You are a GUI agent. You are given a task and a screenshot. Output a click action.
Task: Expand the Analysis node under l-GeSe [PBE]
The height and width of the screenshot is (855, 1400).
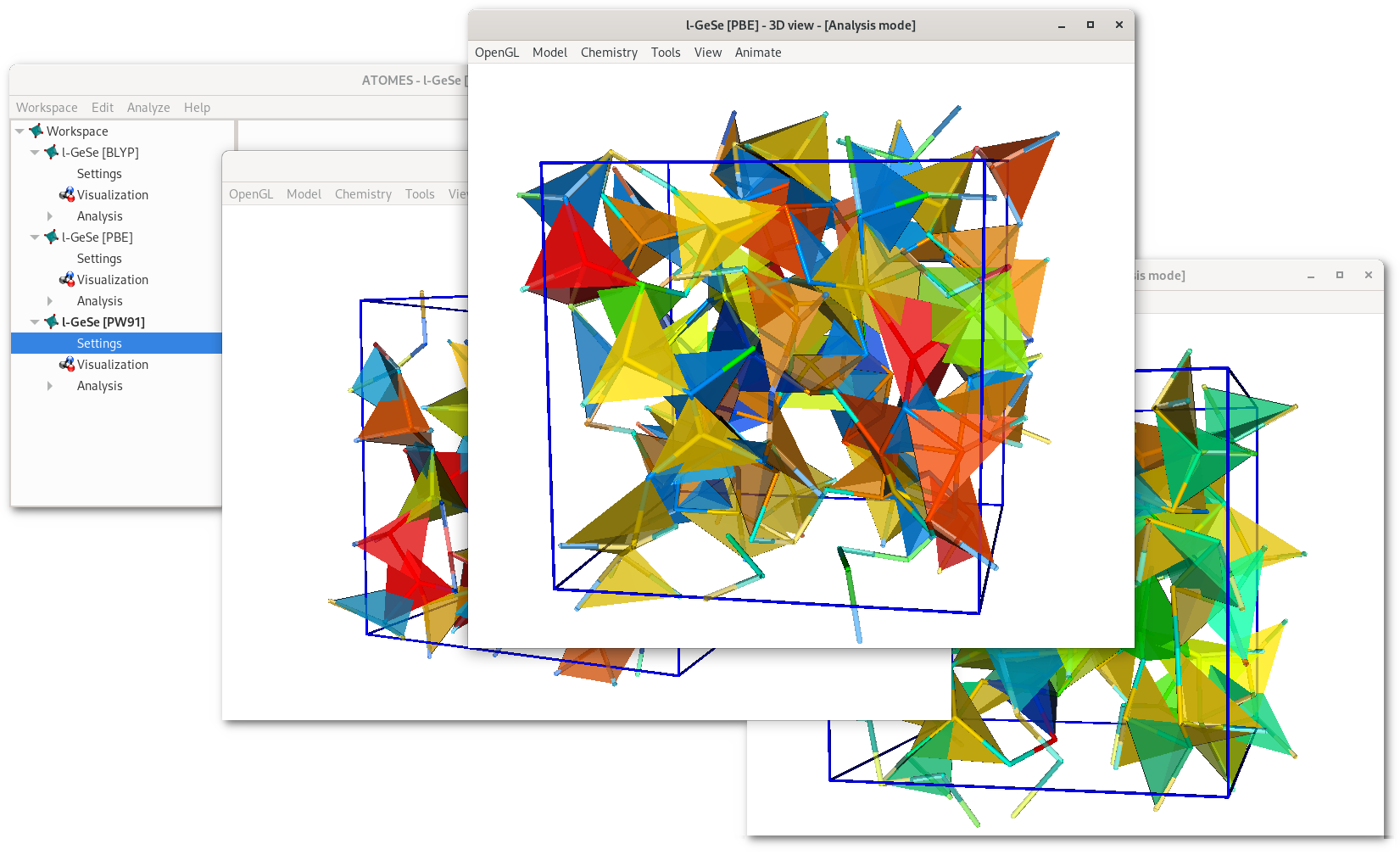coord(50,301)
